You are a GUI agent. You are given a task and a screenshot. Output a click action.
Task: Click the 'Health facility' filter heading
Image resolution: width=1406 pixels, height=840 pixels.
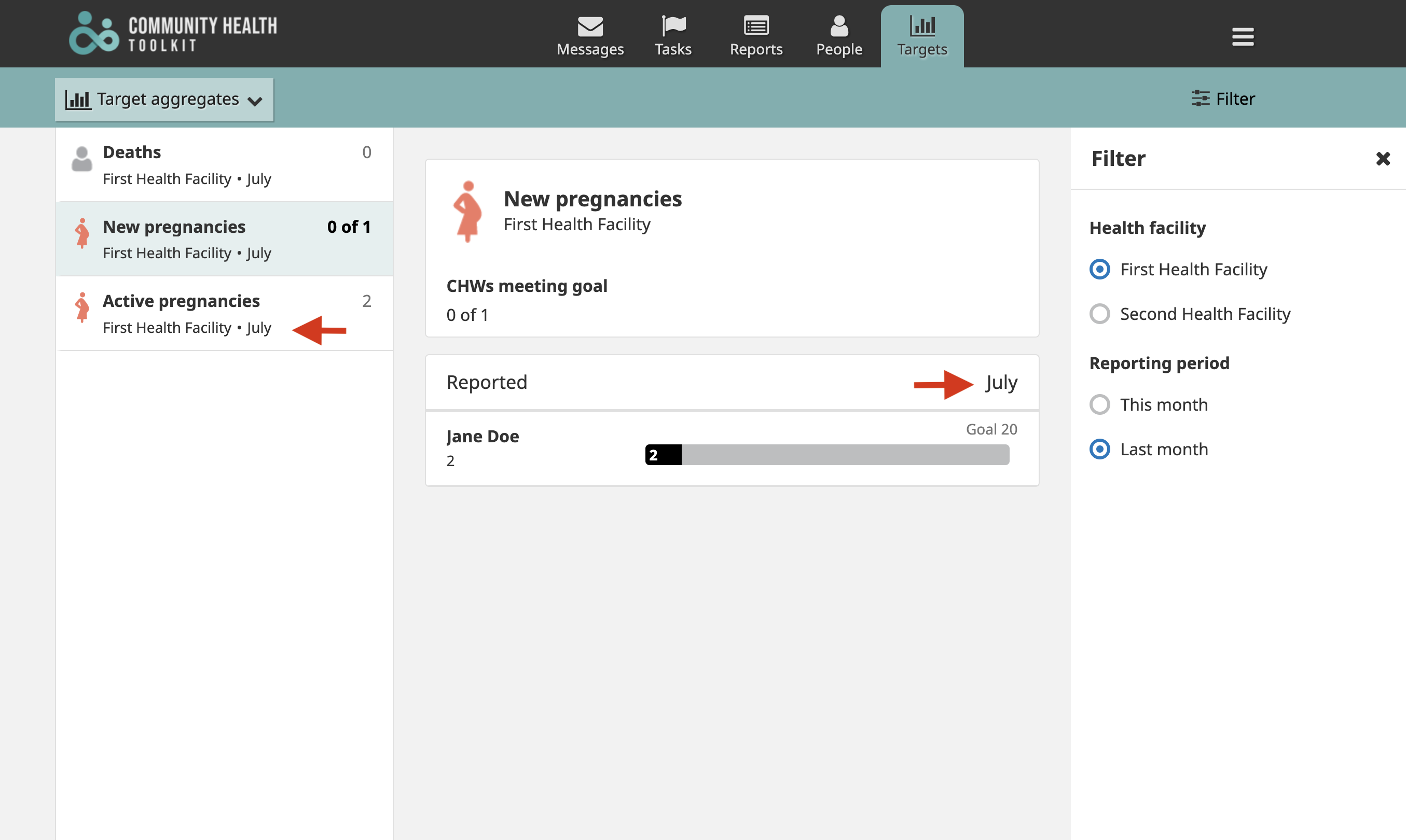[1147, 228]
